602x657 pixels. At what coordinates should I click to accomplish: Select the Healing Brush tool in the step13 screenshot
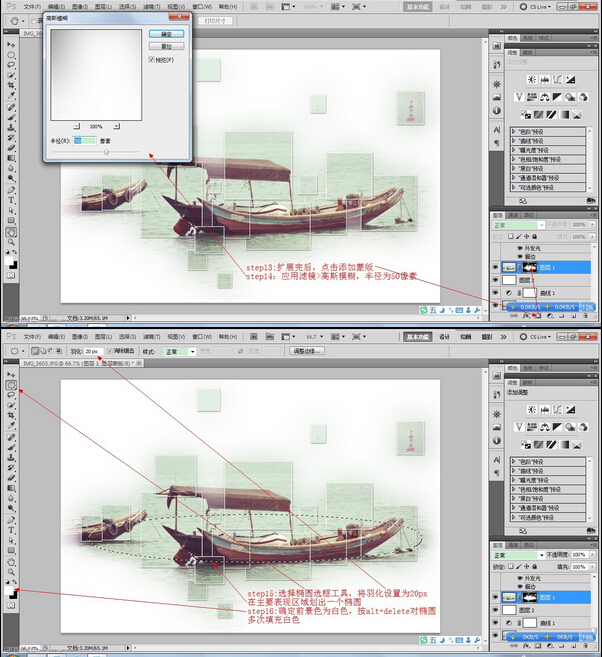pos(11,107)
